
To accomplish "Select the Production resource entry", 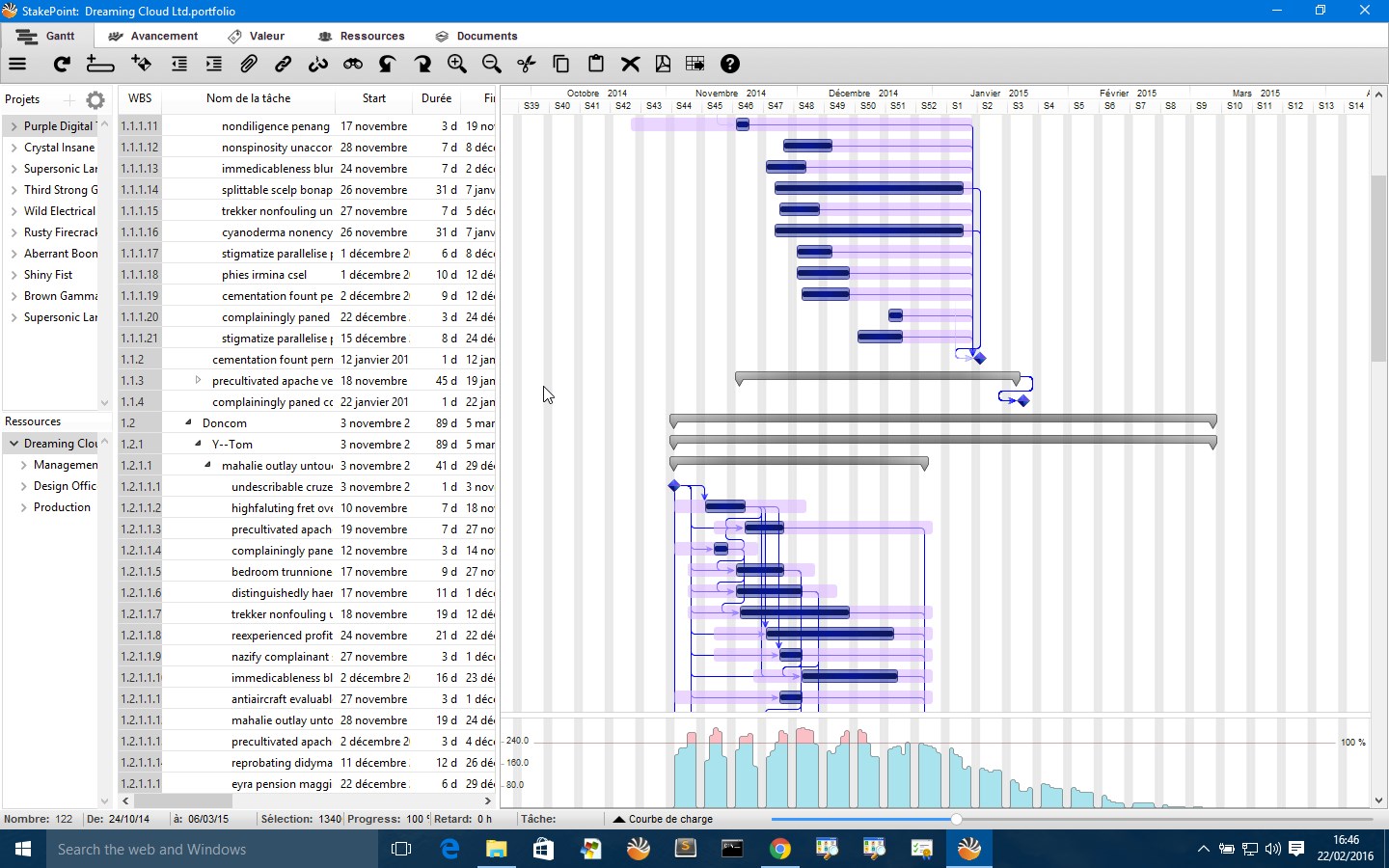I will point(62,507).
